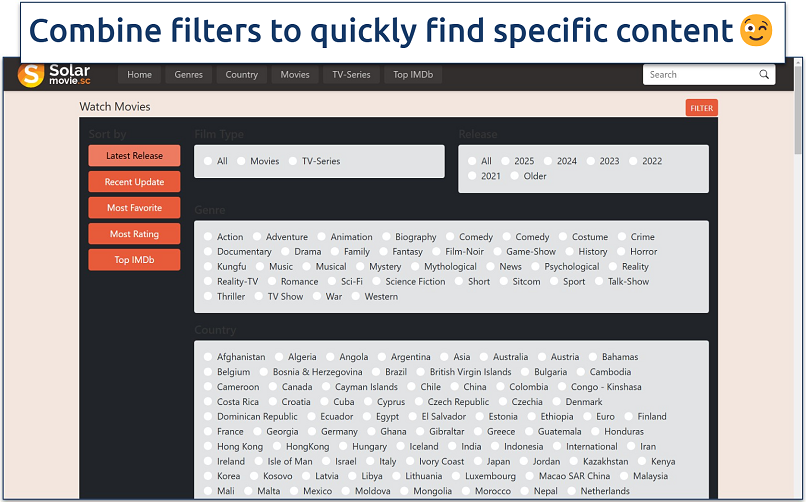Viewport: 806px width, 502px height.
Task: Check the Bahamas country
Action: (593, 357)
